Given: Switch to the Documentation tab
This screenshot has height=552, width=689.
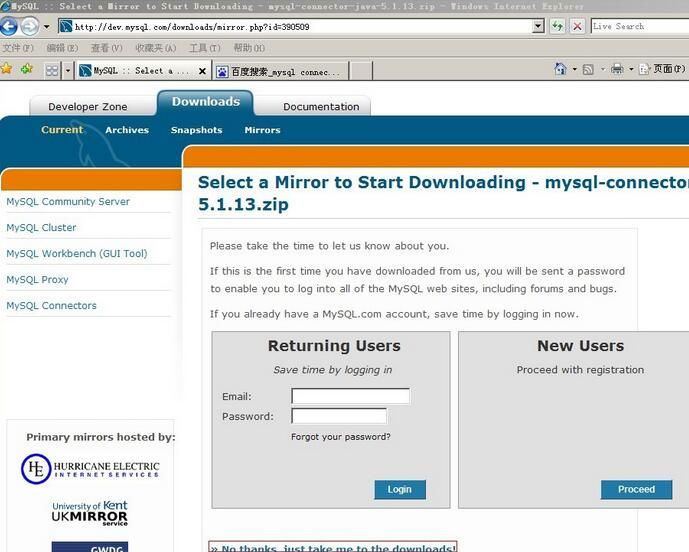Looking at the screenshot, I should click(321, 107).
